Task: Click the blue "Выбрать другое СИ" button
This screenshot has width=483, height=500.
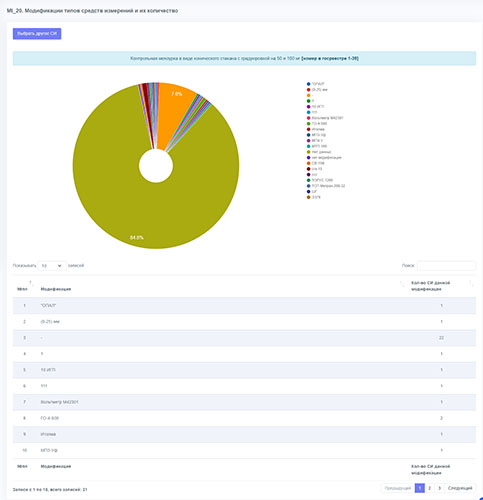Action: pyautogui.click(x=37, y=34)
